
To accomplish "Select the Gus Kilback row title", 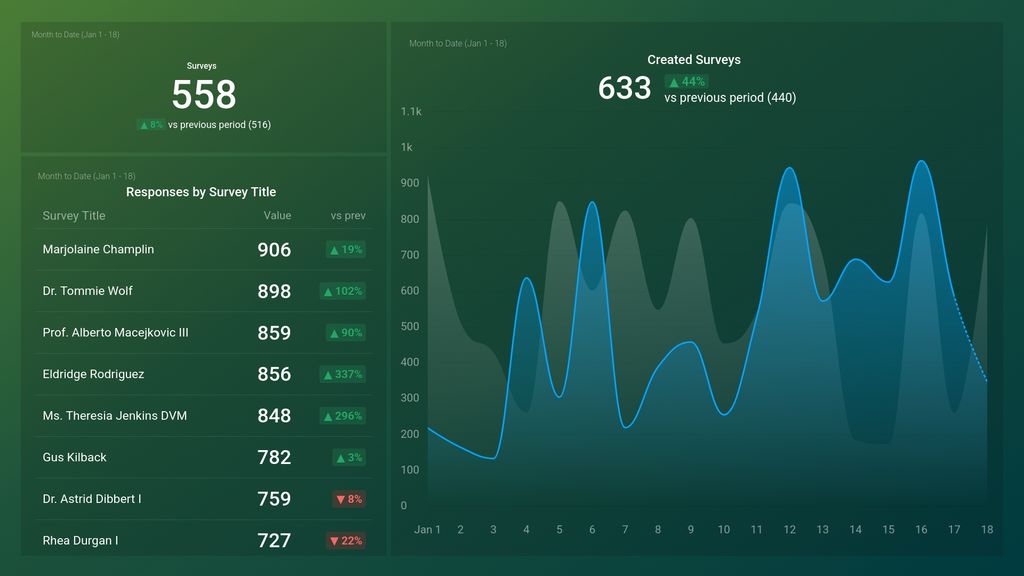I will click(x=74, y=457).
